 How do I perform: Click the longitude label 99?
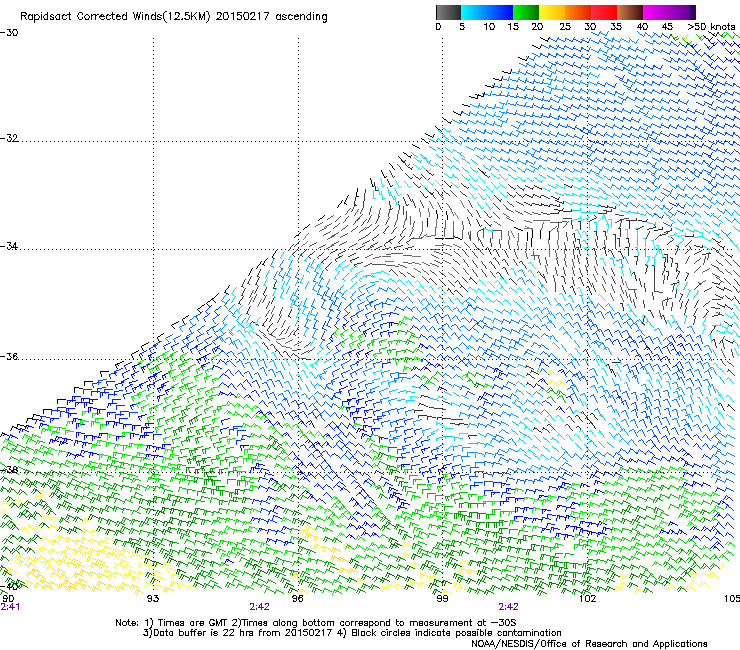pyautogui.click(x=442, y=599)
